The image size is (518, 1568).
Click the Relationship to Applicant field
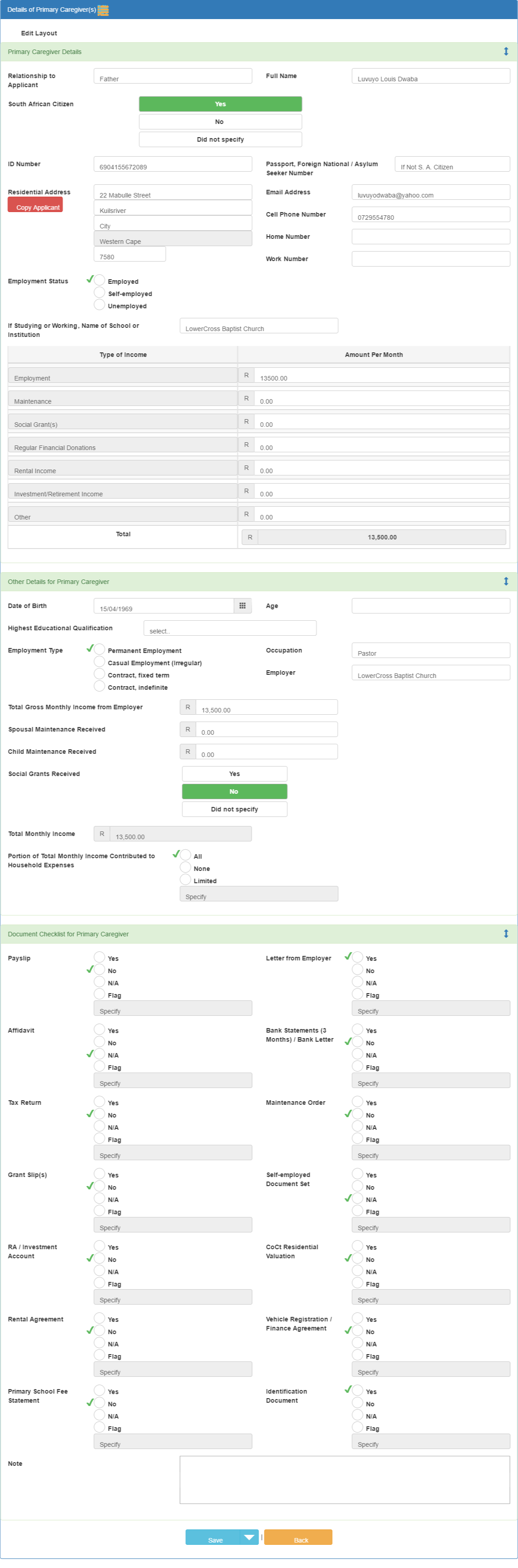pos(173,76)
